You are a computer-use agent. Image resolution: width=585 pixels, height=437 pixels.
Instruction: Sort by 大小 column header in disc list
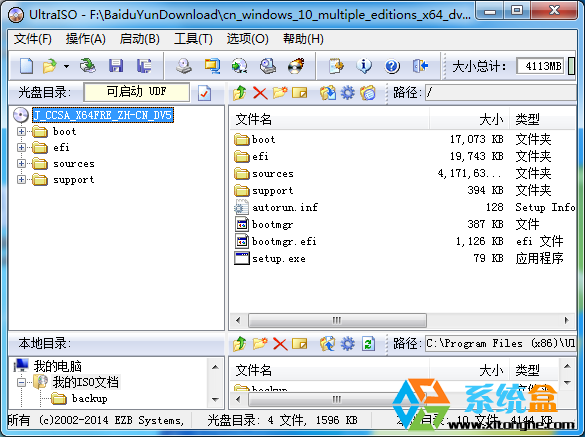pos(469,119)
